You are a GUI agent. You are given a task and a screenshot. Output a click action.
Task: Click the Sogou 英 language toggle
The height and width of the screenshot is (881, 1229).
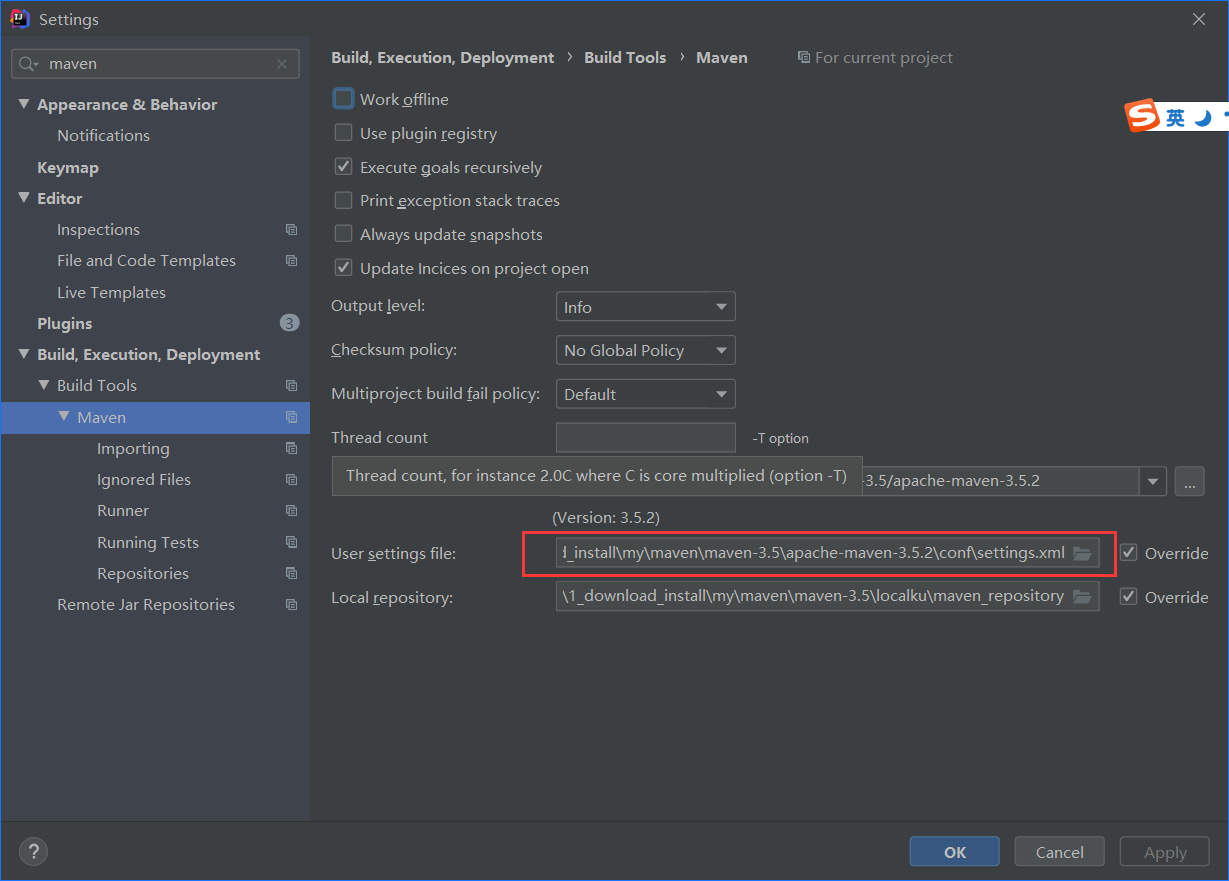[x=1175, y=118]
